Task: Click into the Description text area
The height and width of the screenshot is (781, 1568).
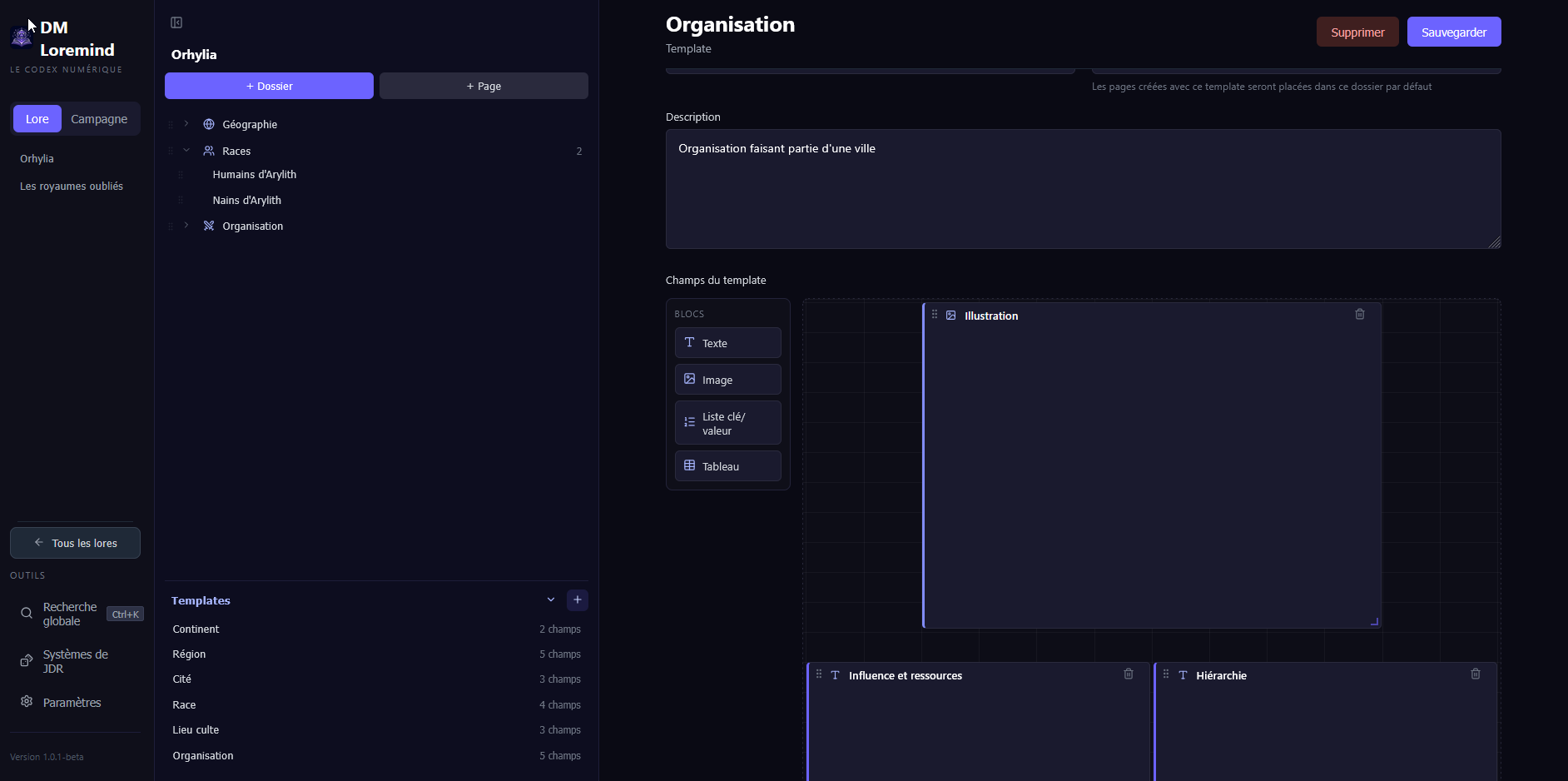Action: [1083, 189]
